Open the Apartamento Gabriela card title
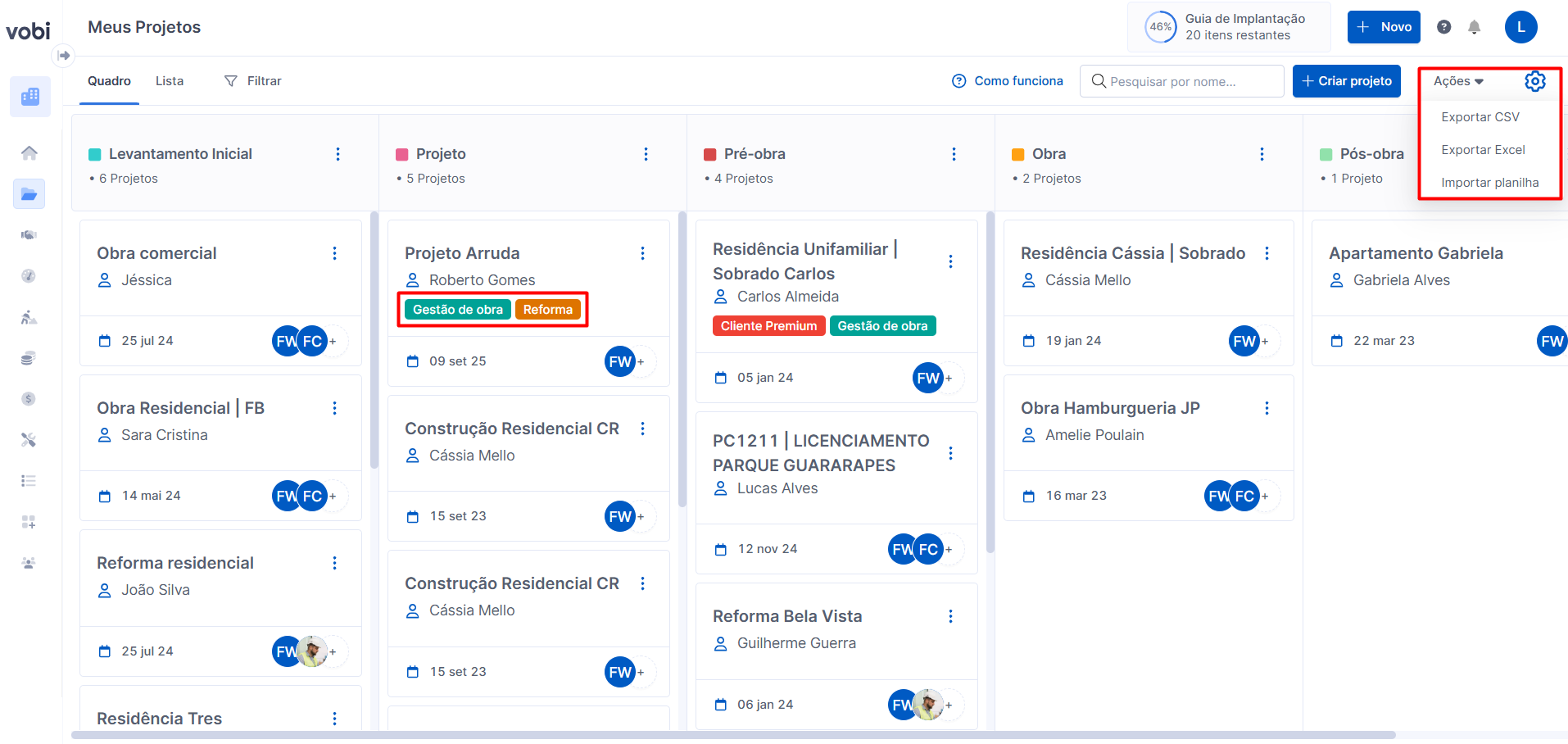The height and width of the screenshot is (744, 1568). point(1416,253)
